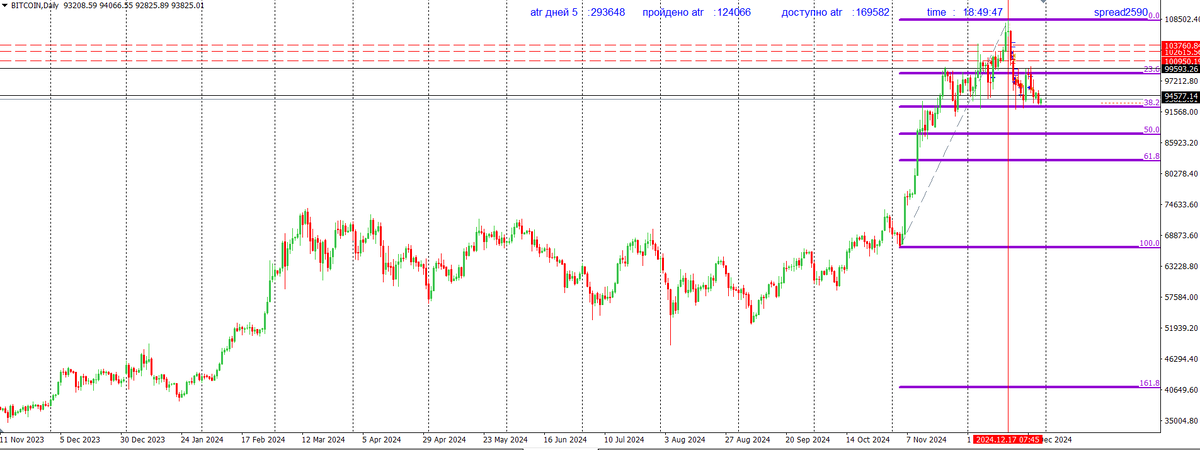Click the 5 Apr 2024 date label

381,439
